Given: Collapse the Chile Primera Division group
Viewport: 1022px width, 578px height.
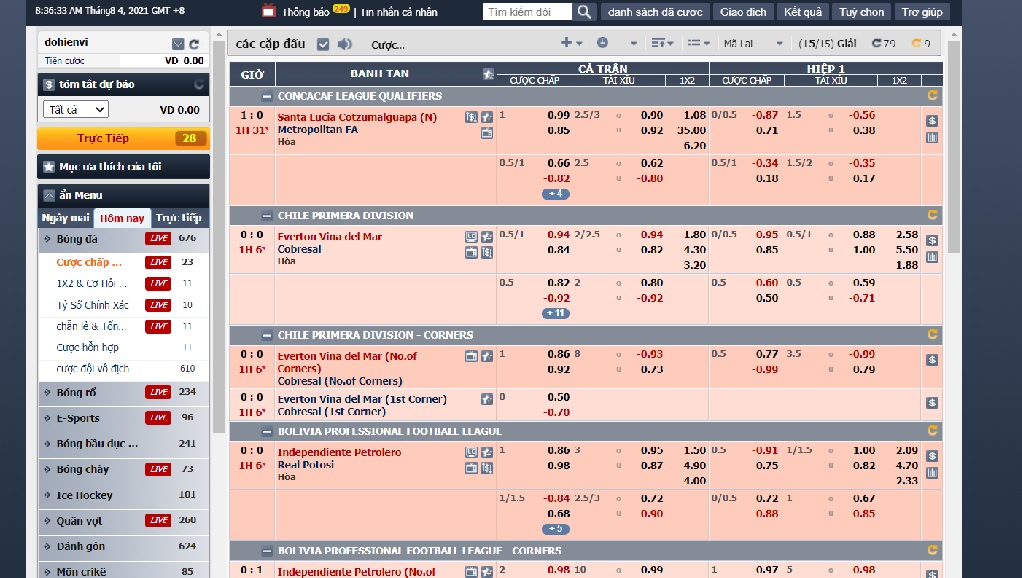Looking at the screenshot, I should click(267, 216).
